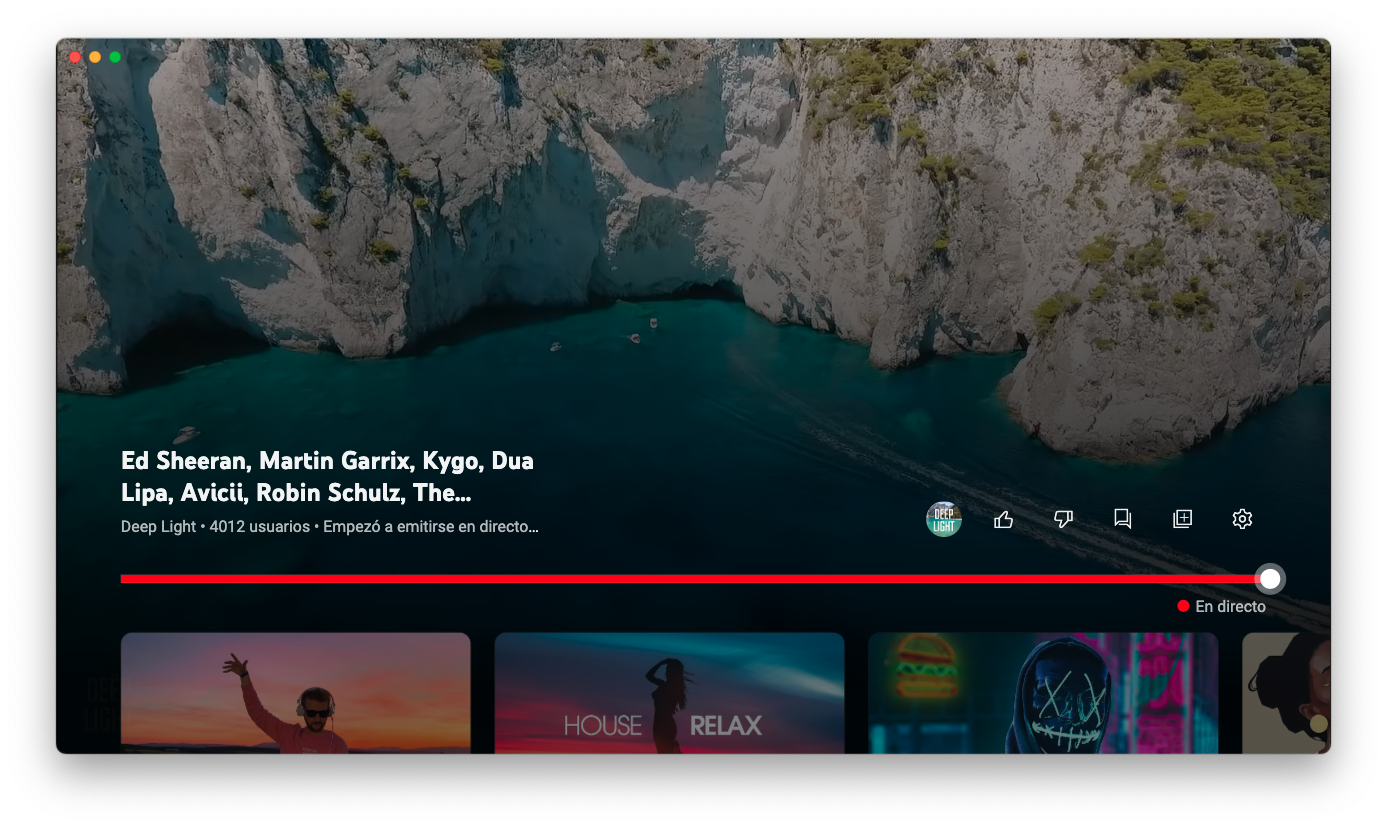Click the Deep Light channel info subtitle
1387x828 pixels.
(x=329, y=527)
